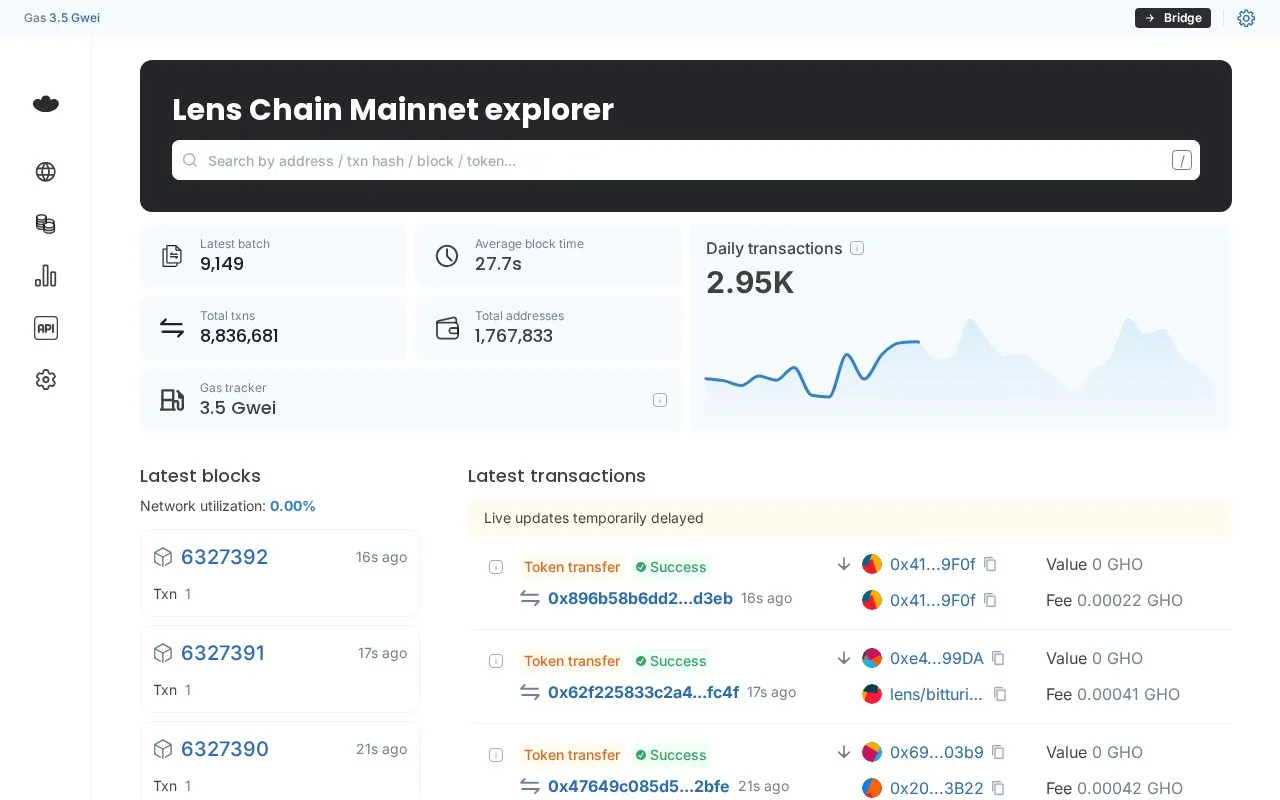
Task: Open the Total txns 8,836,681 card
Action: tap(273, 328)
